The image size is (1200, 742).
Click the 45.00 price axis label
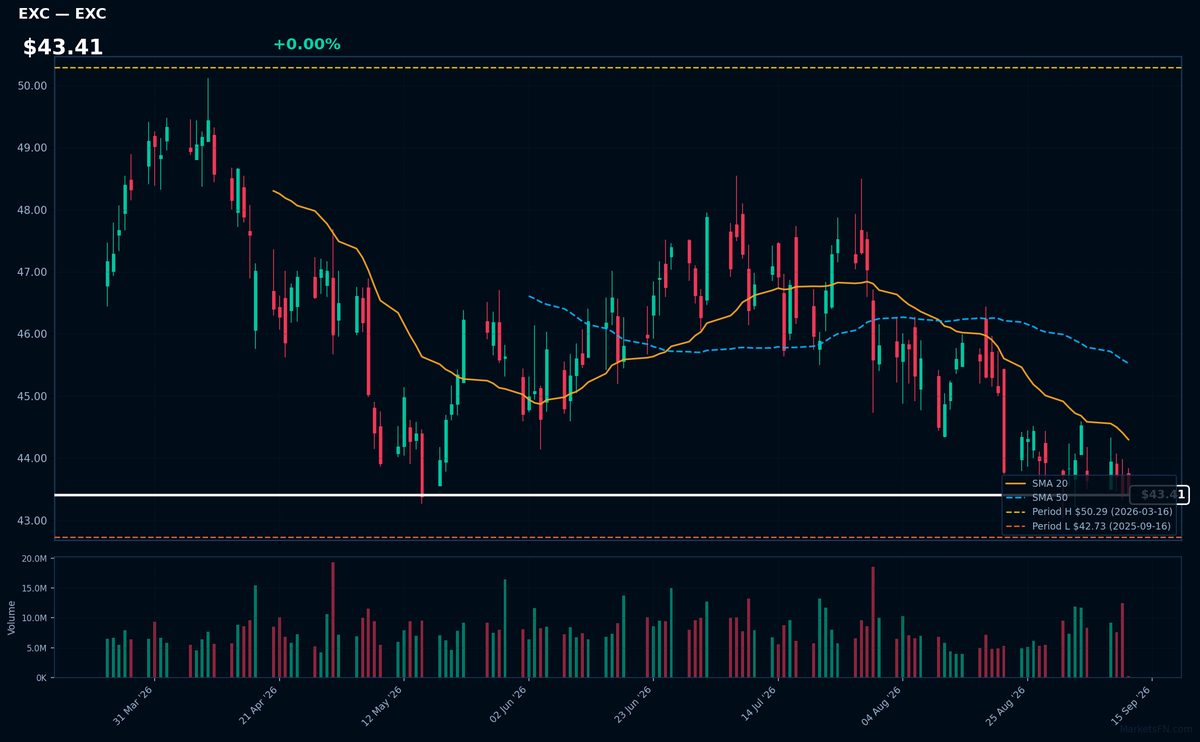(x=33, y=396)
